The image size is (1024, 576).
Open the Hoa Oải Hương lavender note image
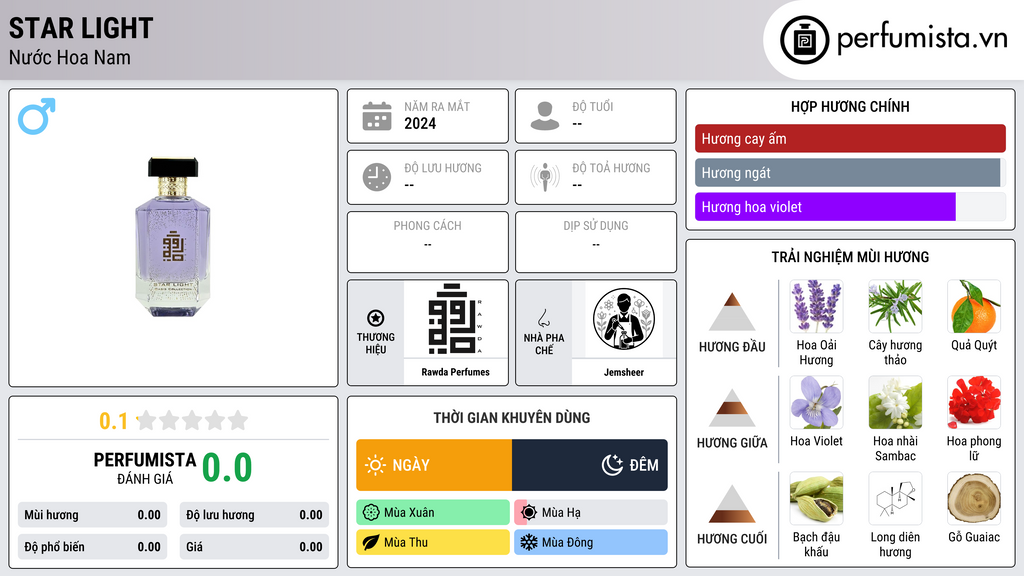816,307
